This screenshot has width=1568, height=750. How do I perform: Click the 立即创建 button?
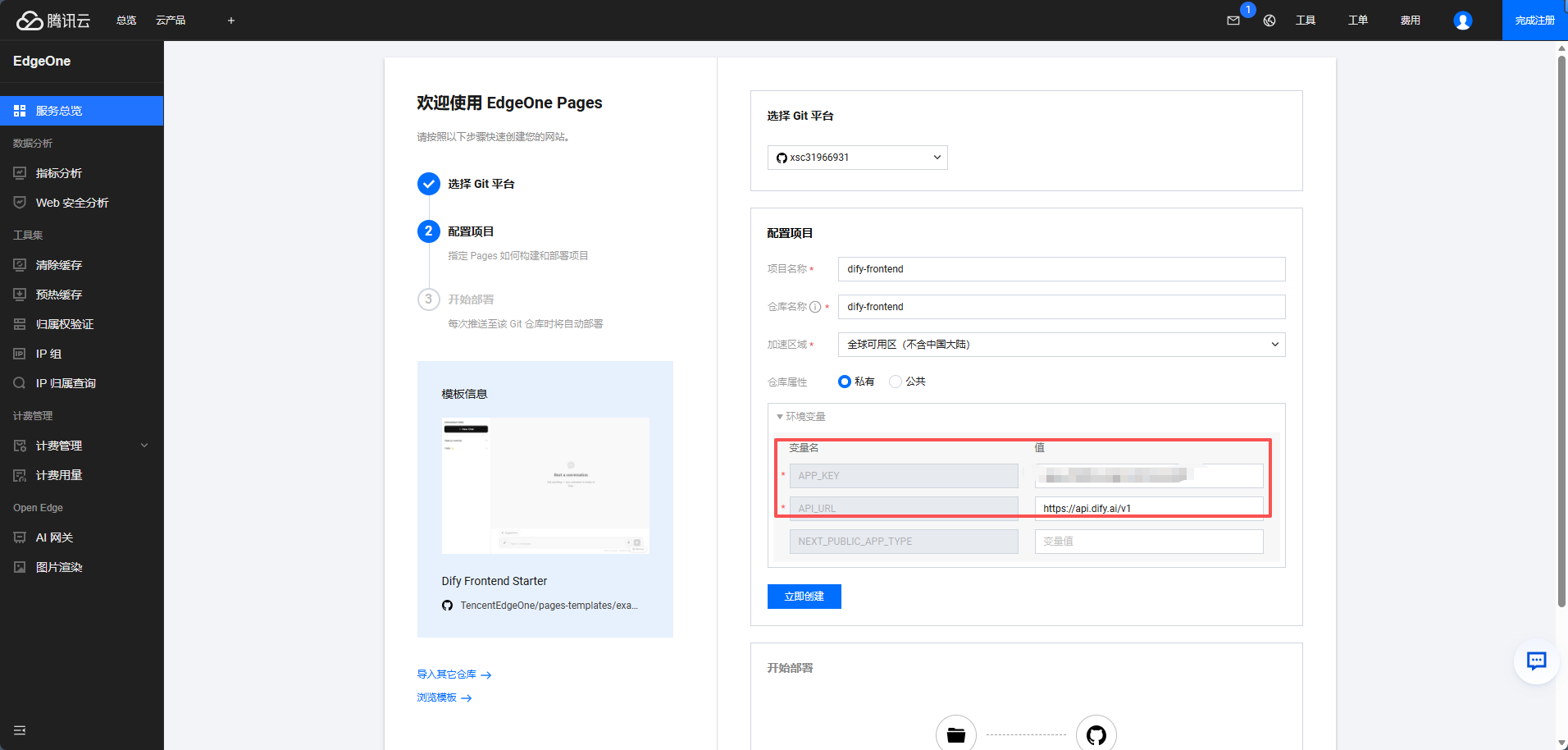click(805, 597)
